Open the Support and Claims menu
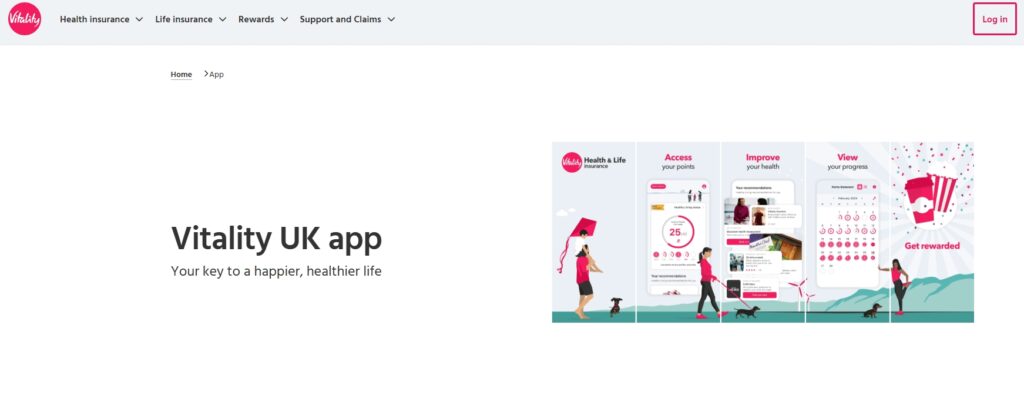Image resolution: width=1024 pixels, height=402 pixels. [340, 19]
